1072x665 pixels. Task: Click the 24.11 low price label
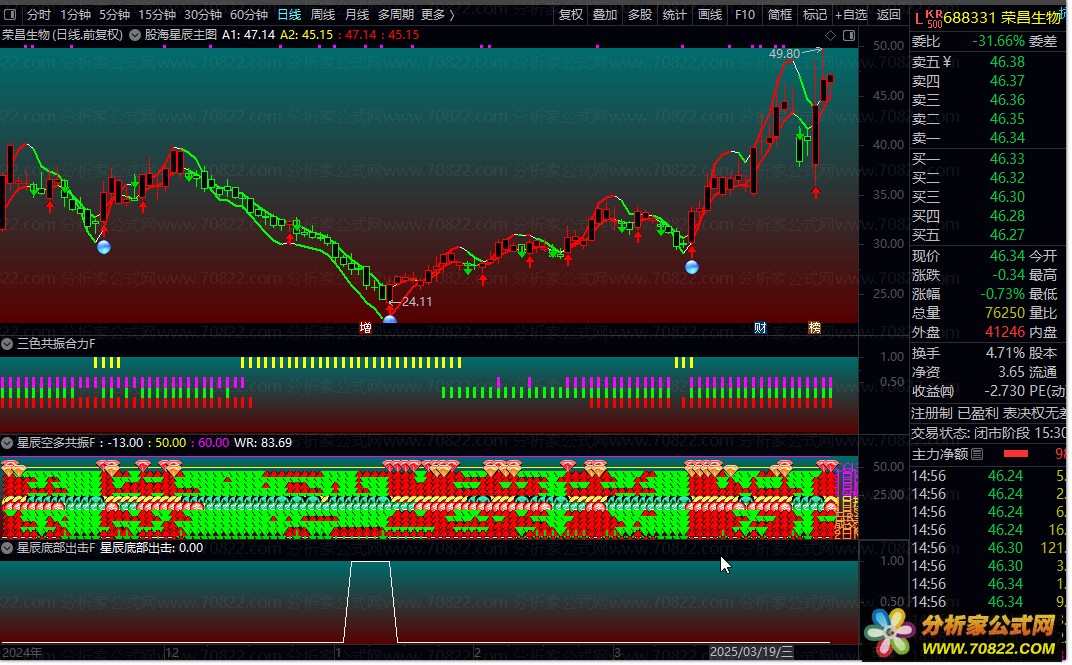tap(416, 301)
